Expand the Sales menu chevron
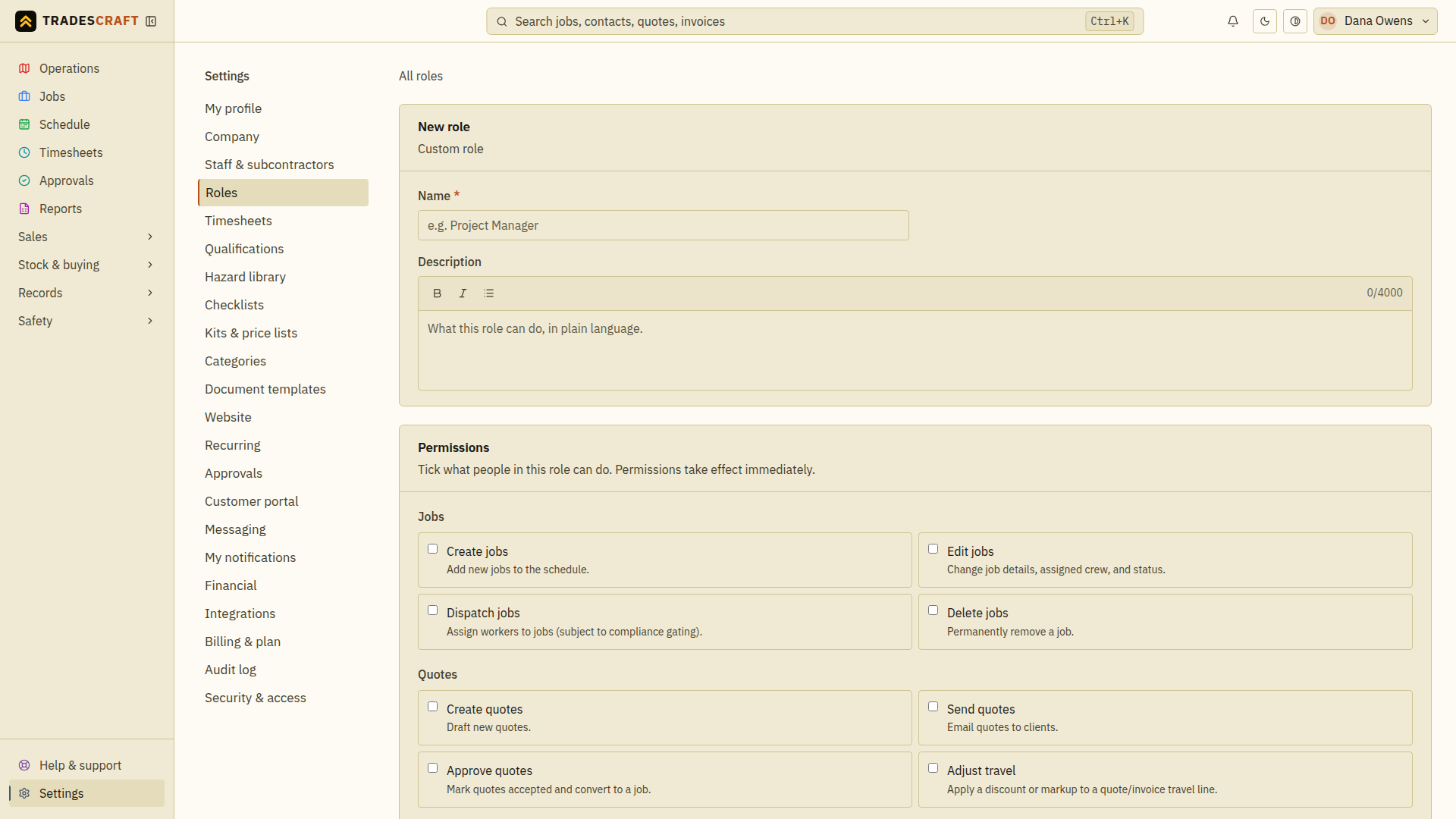 (150, 237)
